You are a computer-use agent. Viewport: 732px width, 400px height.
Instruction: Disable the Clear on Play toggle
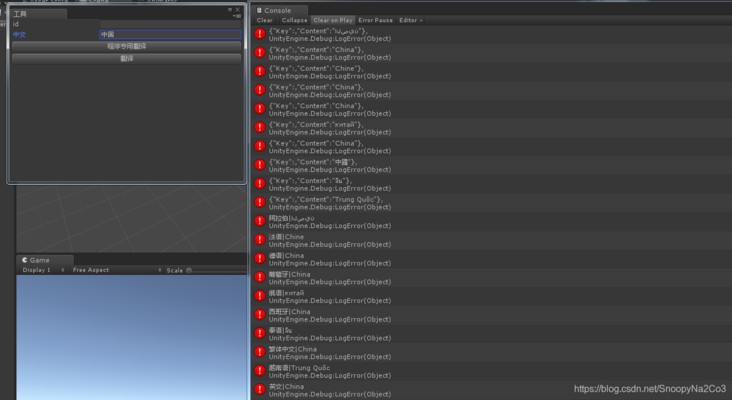(332, 20)
